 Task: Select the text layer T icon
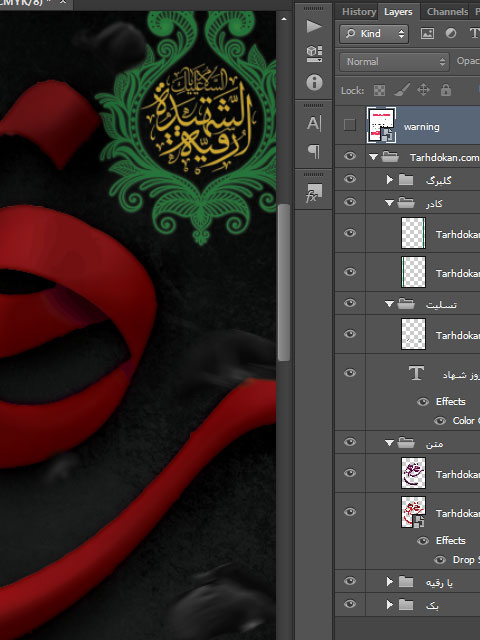[416, 373]
